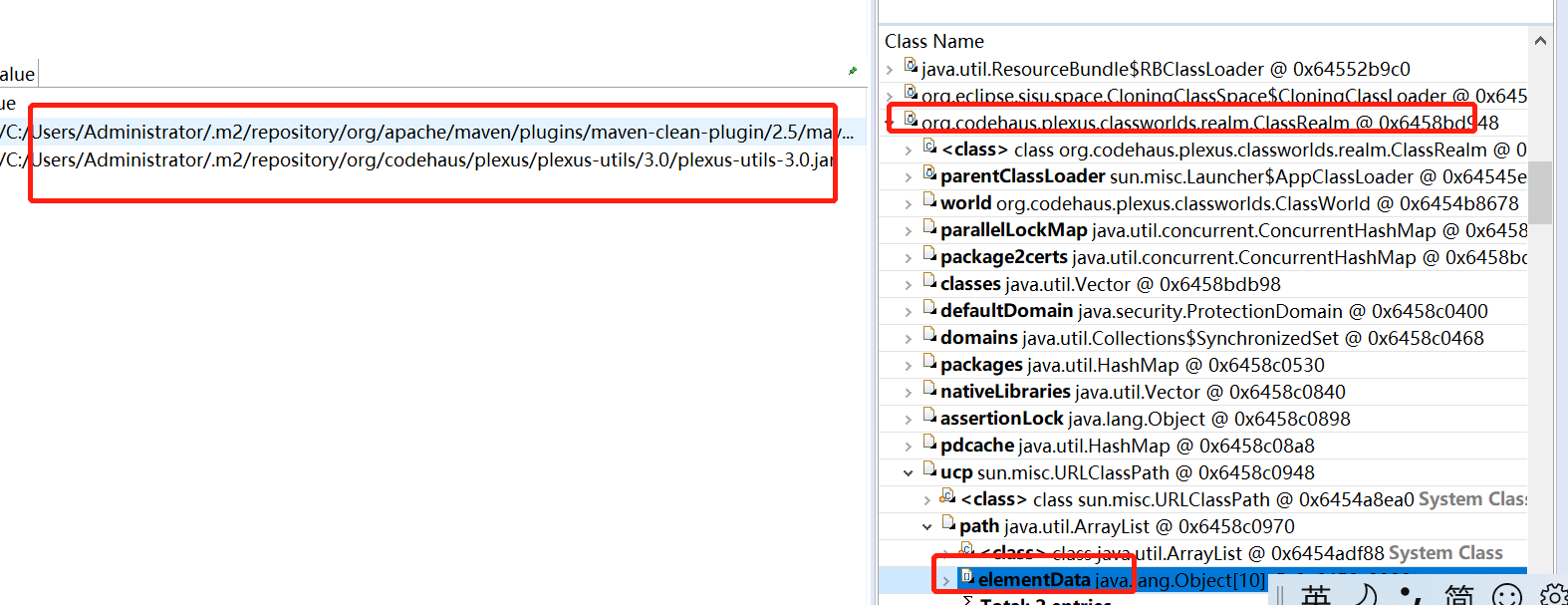
Task: Click the CloningClassLoader row's object icon
Action: coord(911,93)
